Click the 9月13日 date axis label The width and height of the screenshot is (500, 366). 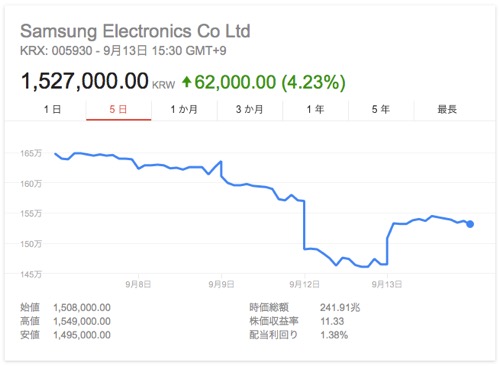[x=387, y=284]
